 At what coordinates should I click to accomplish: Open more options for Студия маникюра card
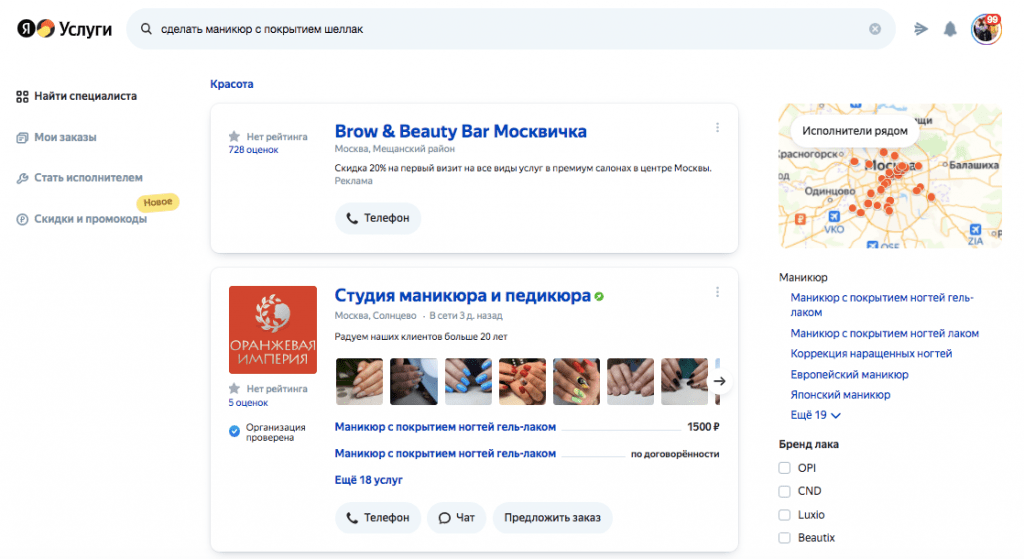[x=717, y=292]
